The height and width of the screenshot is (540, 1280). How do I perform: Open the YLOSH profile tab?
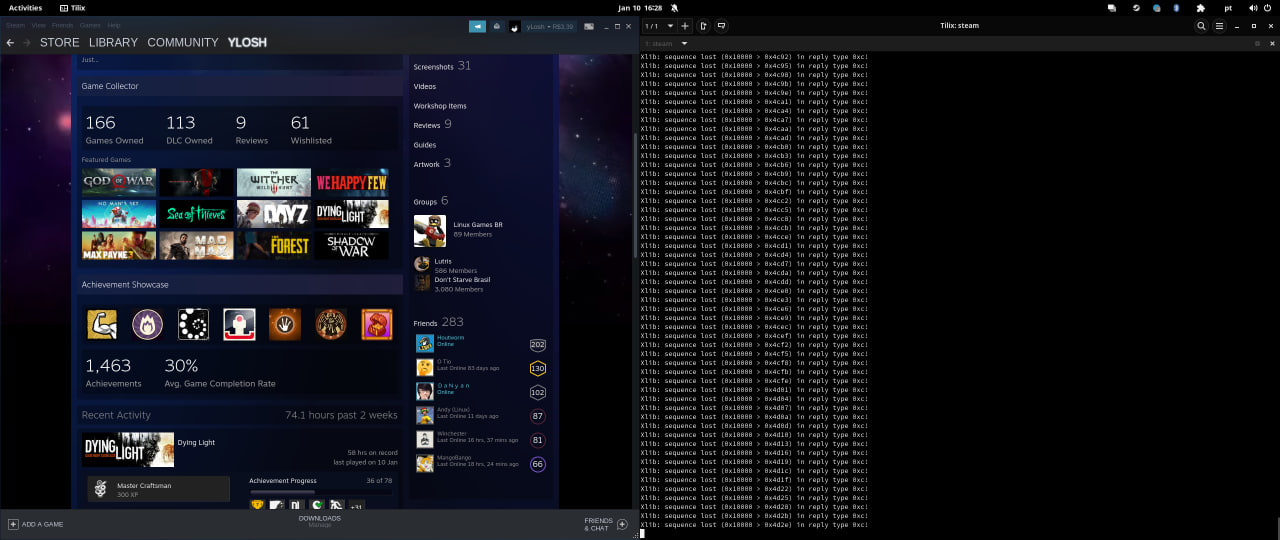[247, 43]
